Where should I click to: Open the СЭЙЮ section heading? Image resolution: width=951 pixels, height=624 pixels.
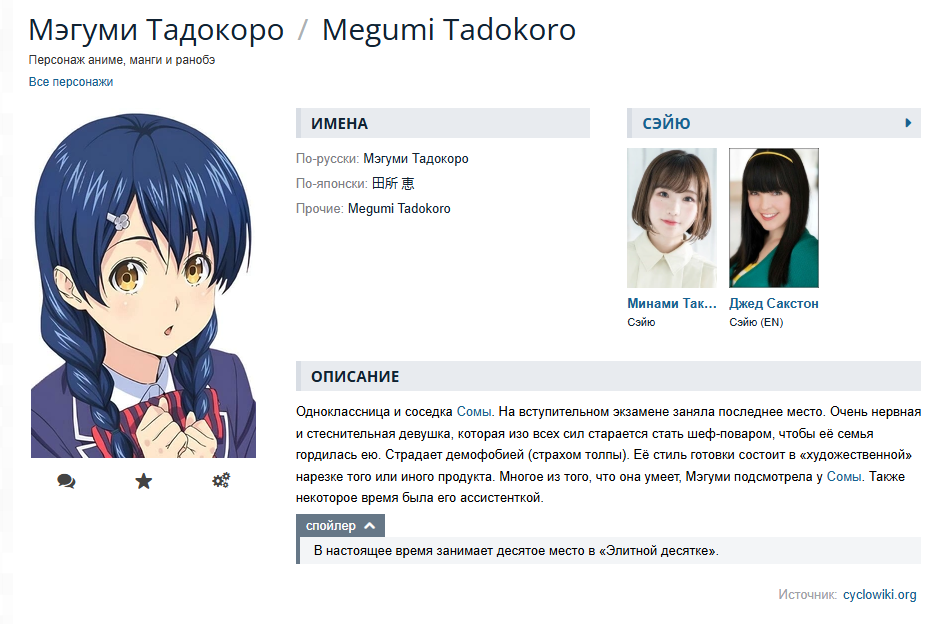pos(666,124)
